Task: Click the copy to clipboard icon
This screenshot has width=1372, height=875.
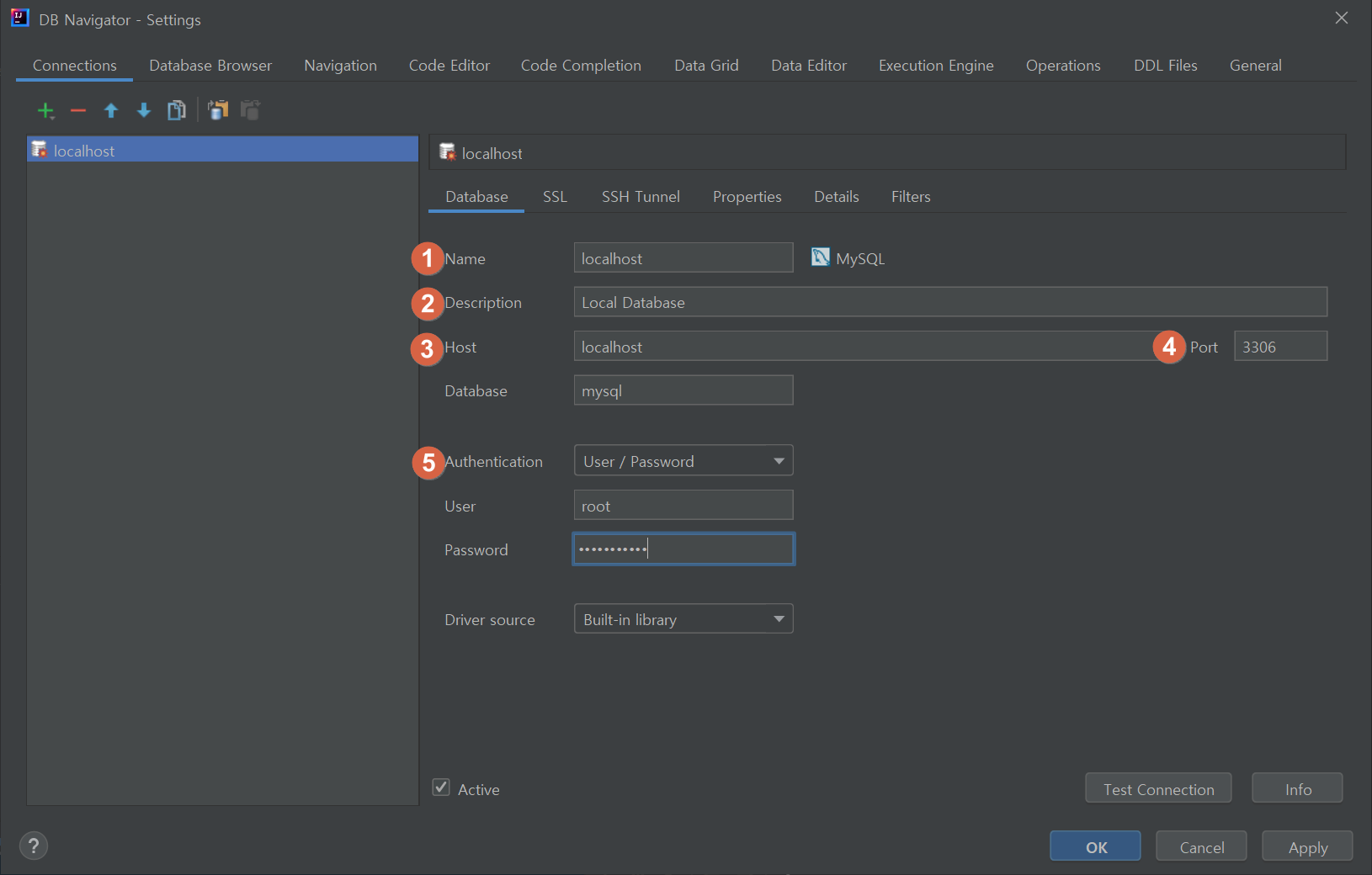Action: point(218,110)
